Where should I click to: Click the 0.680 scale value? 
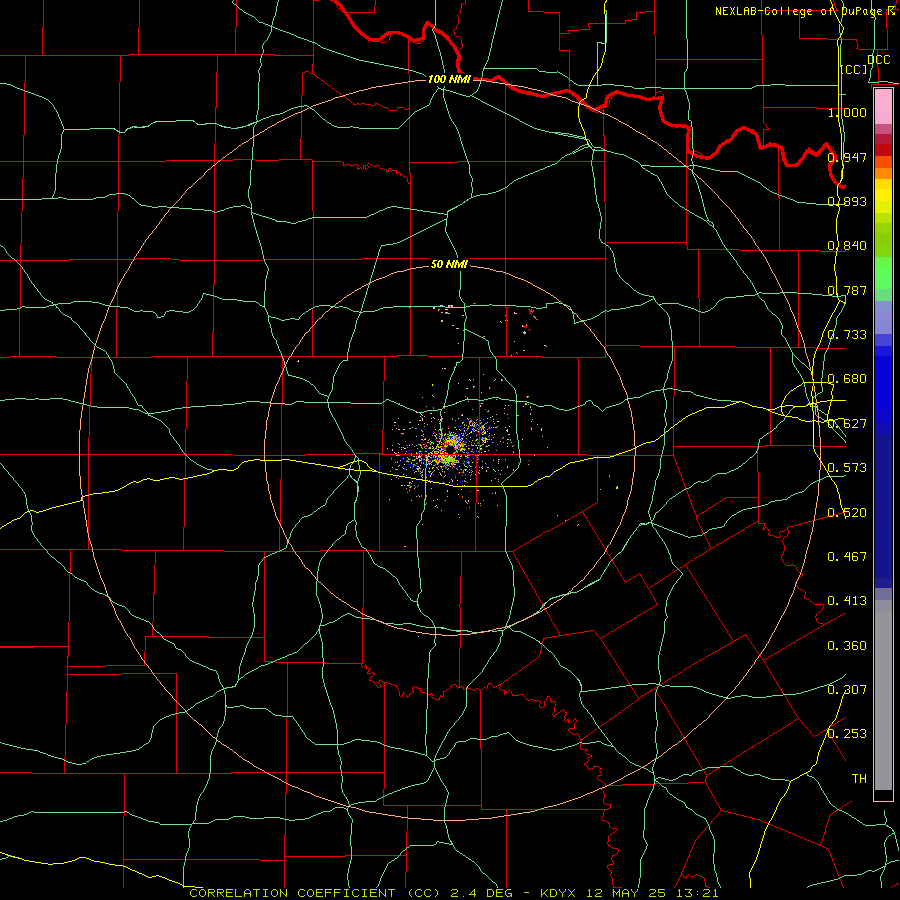pyautogui.click(x=847, y=379)
